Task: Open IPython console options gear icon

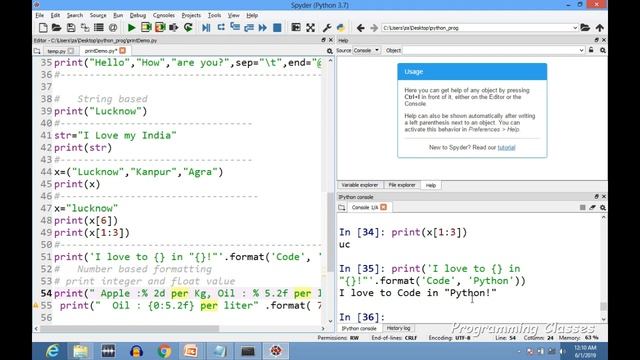Action: (603, 207)
